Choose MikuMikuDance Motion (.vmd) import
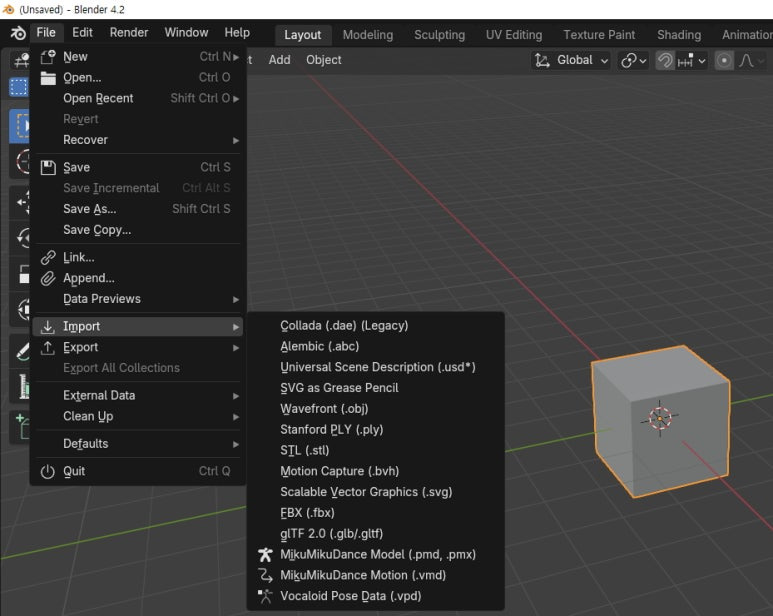 (375, 575)
